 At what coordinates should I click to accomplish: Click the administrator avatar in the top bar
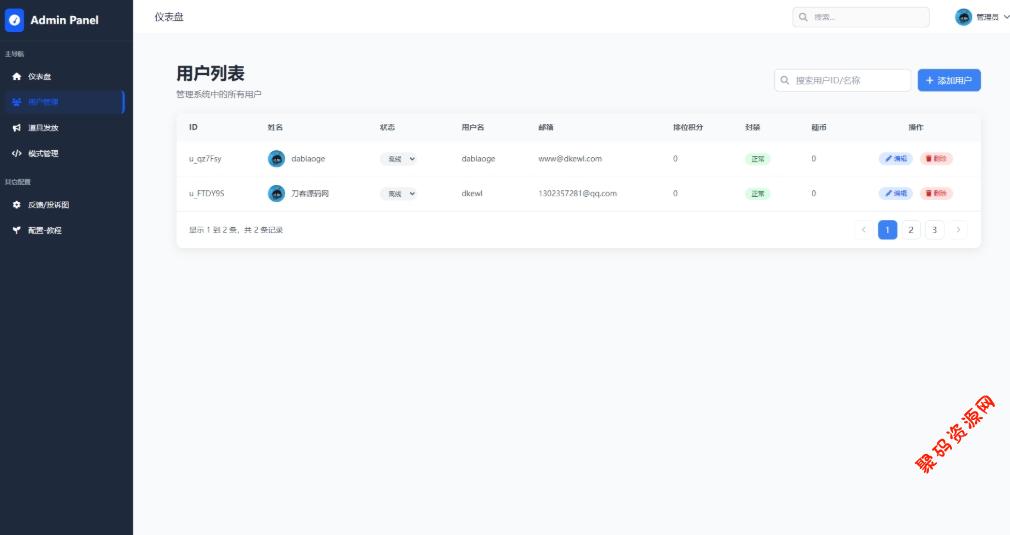963,17
